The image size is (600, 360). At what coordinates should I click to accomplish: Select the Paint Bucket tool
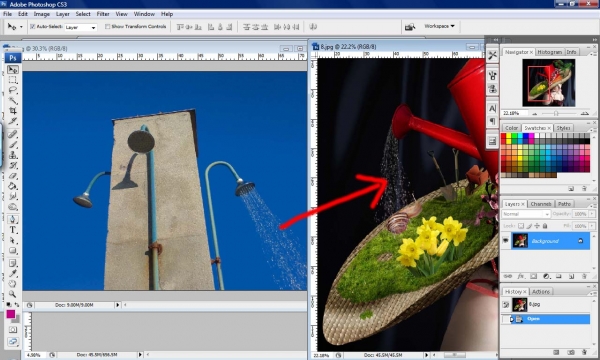click(13, 186)
